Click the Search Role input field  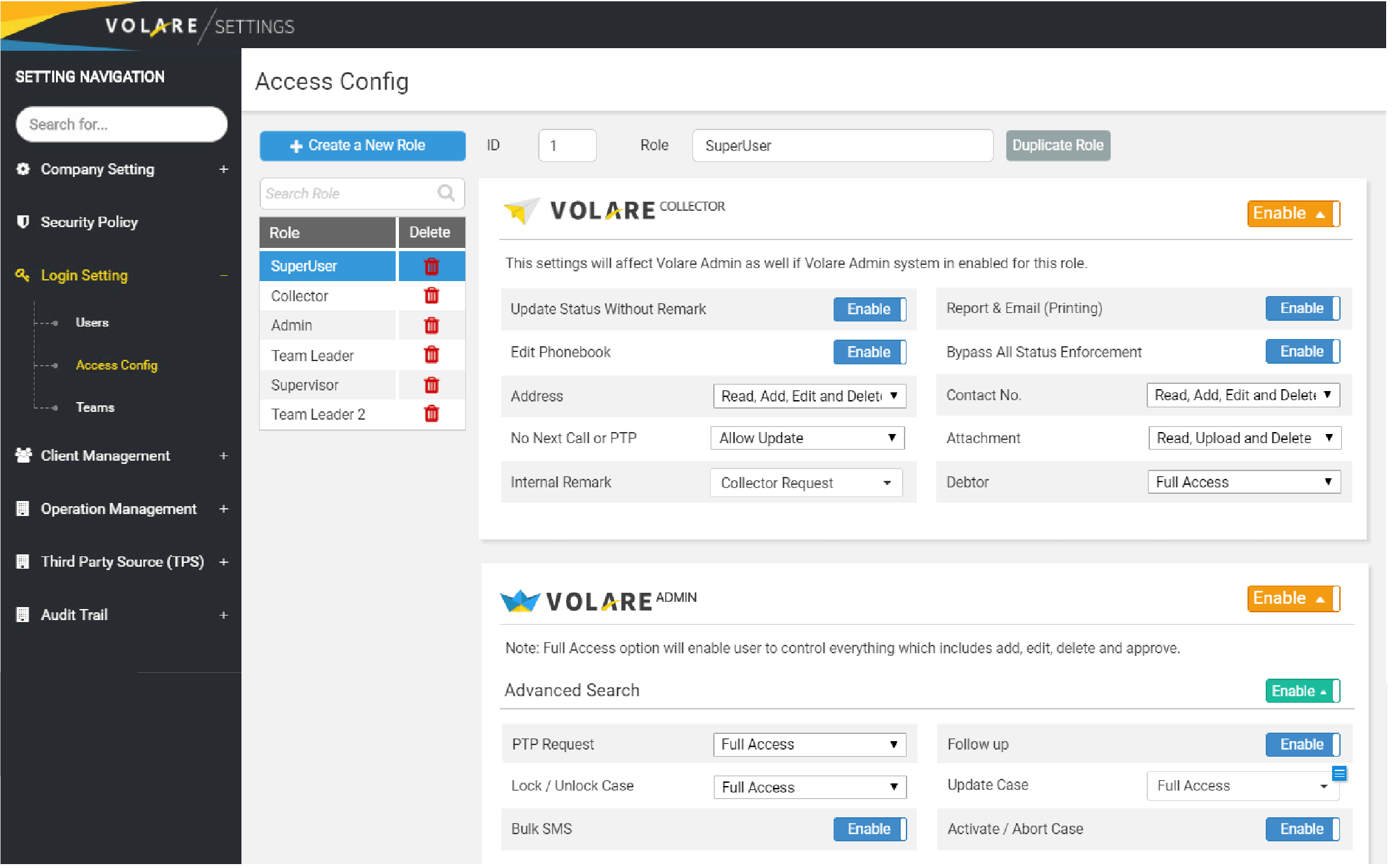point(362,194)
